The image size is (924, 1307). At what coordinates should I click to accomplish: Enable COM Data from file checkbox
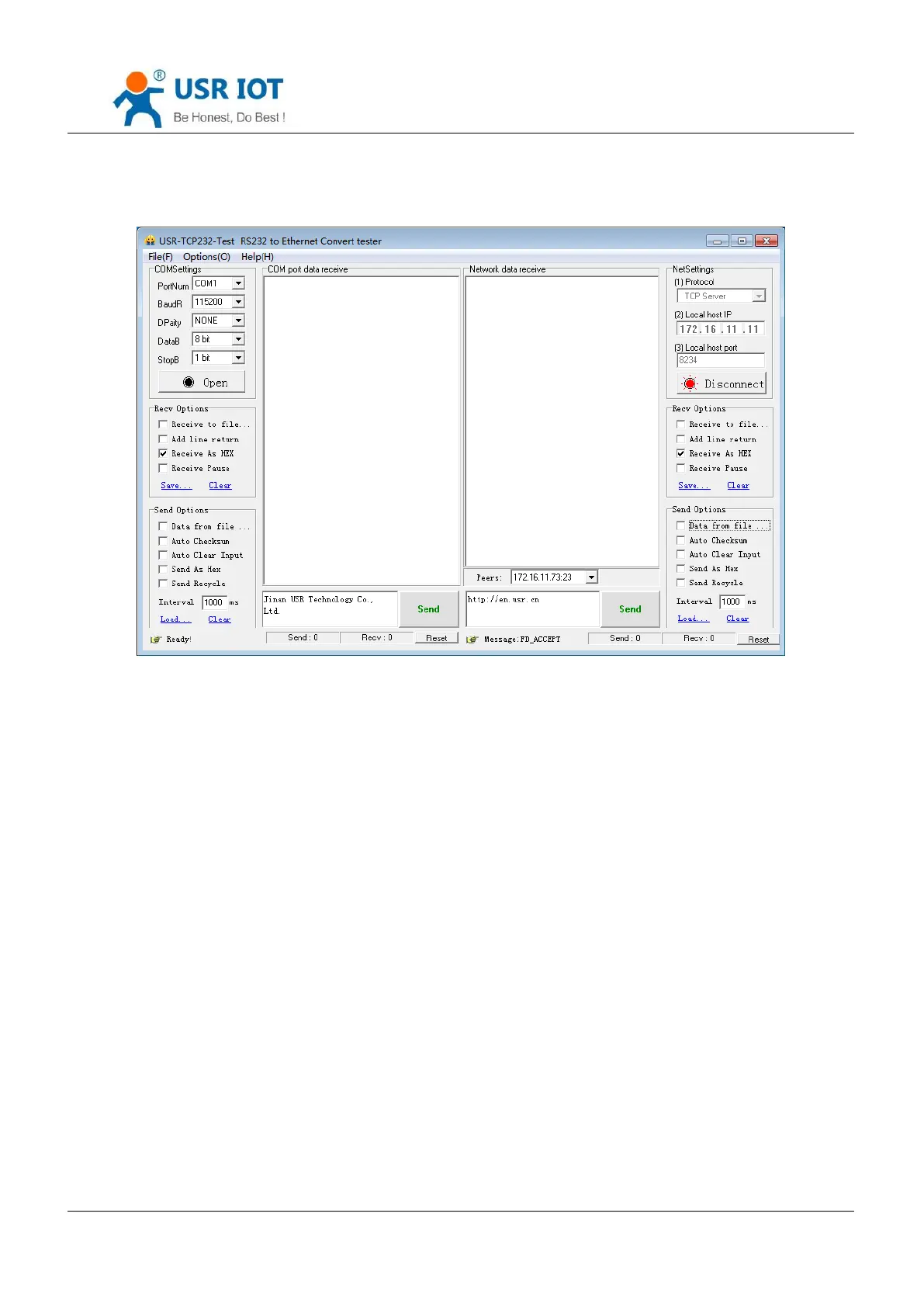point(163,526)
